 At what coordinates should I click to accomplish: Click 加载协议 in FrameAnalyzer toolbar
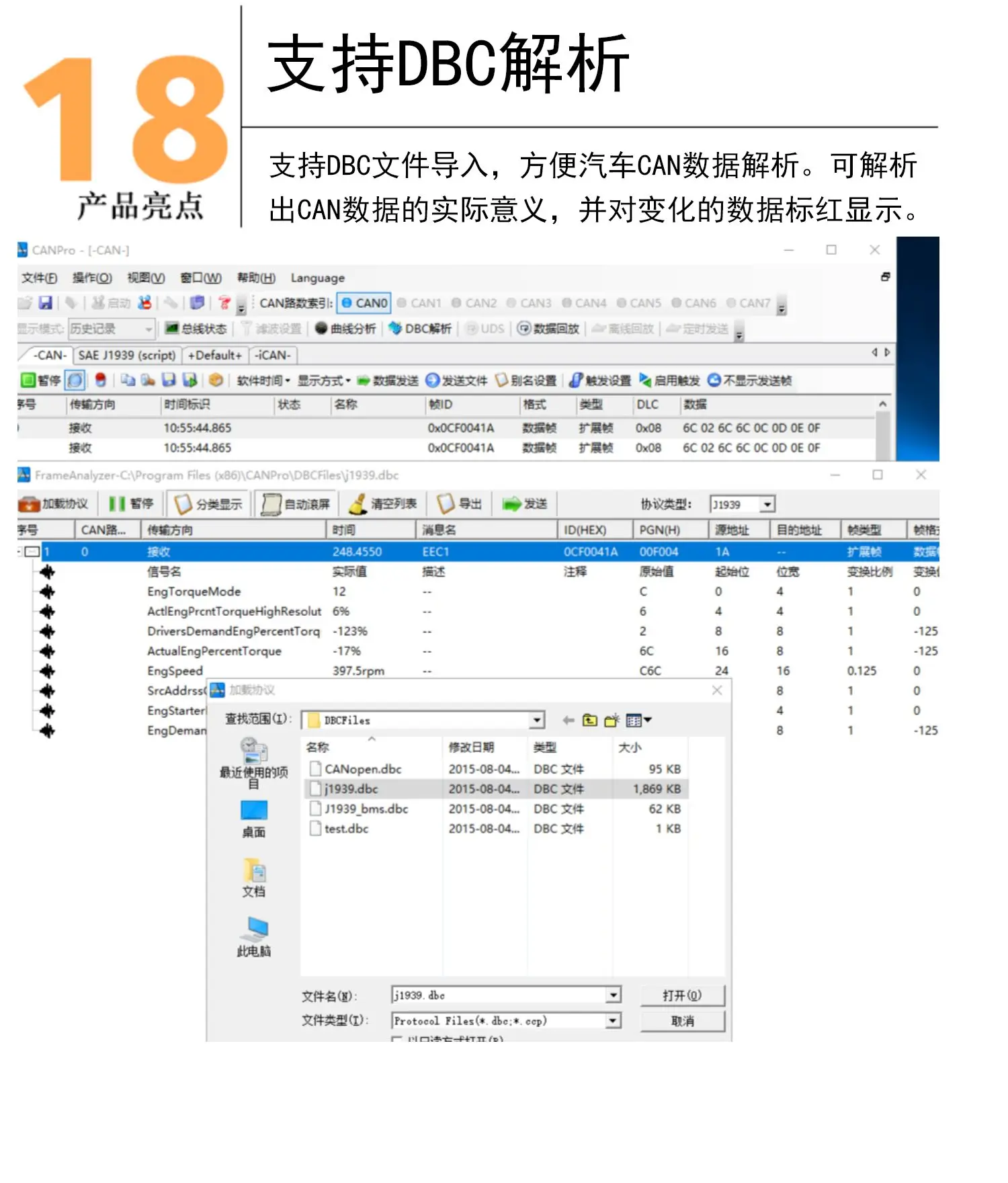pyautogui.click(x=53, y=504)
